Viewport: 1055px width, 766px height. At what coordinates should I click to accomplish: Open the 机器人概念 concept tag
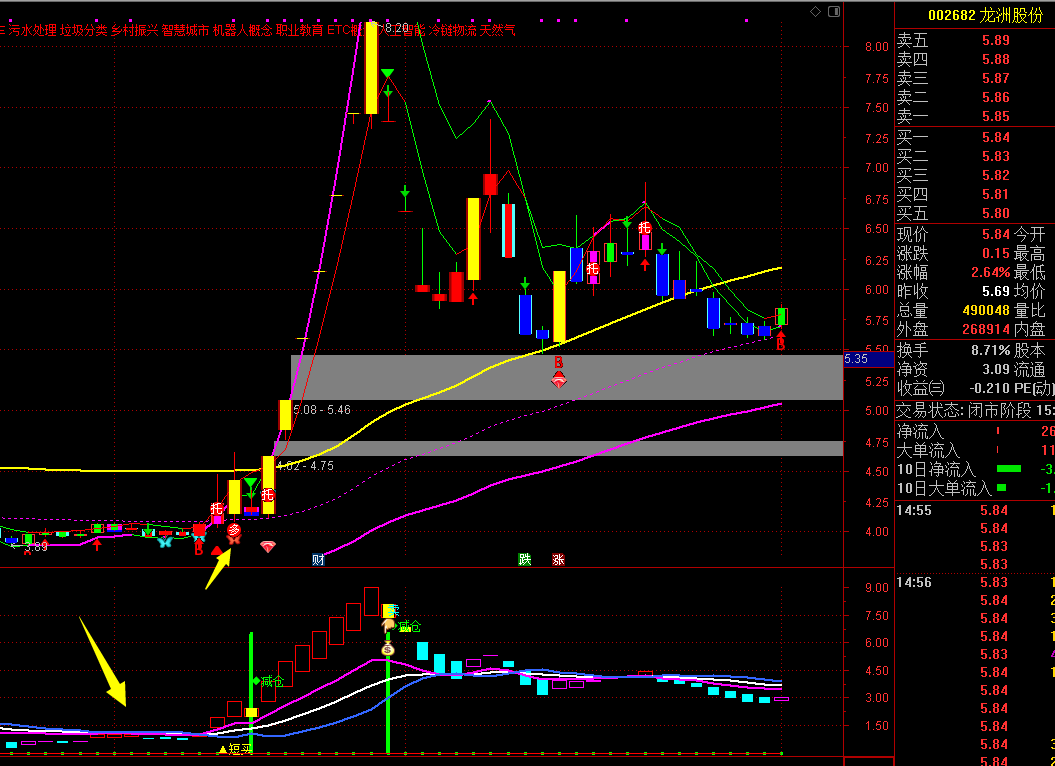pyautogui.click(x=243, y=30)
